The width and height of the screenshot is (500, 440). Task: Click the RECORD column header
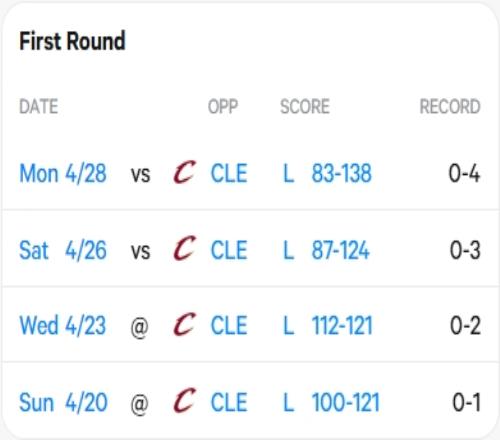tap(450, 107)
